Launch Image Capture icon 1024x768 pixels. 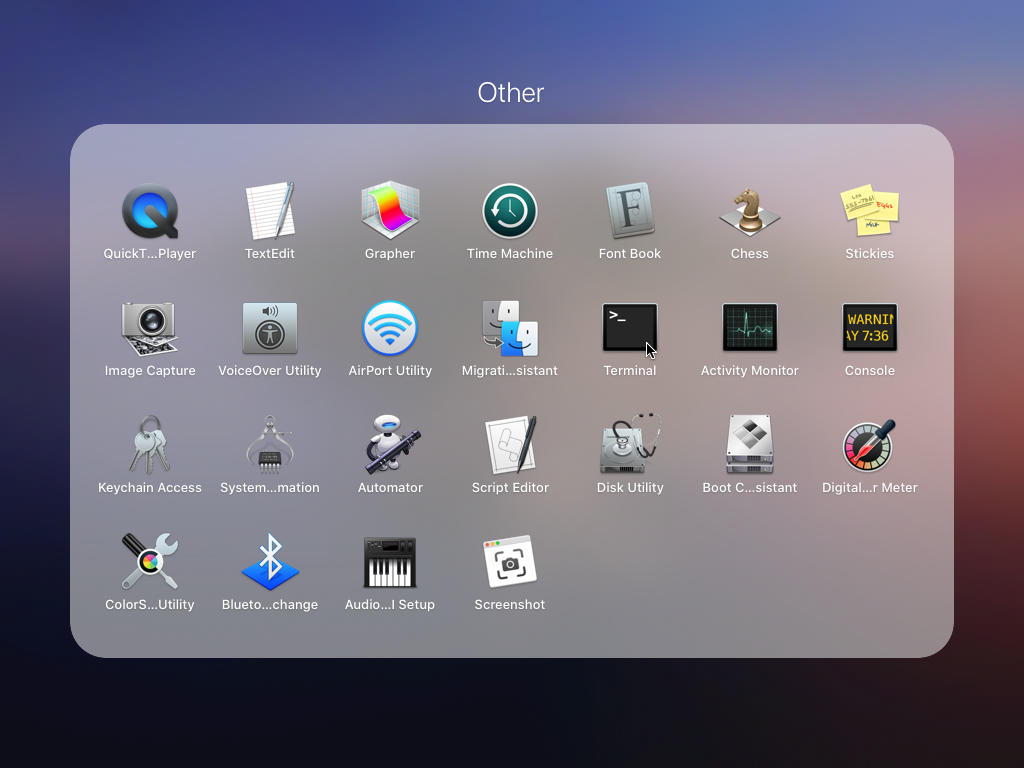(150, 328)
